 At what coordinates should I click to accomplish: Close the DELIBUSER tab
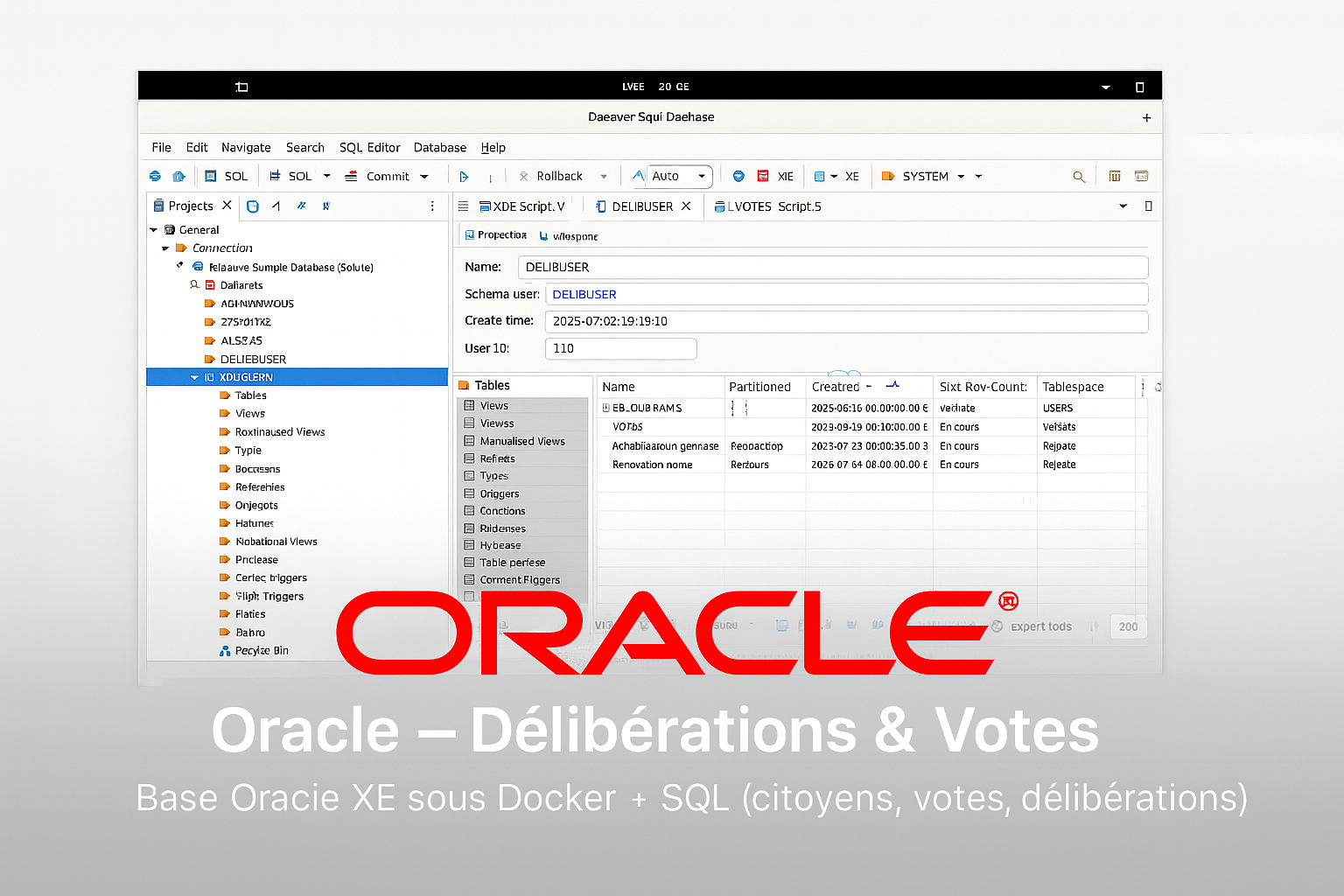click(x=686, y=206)
